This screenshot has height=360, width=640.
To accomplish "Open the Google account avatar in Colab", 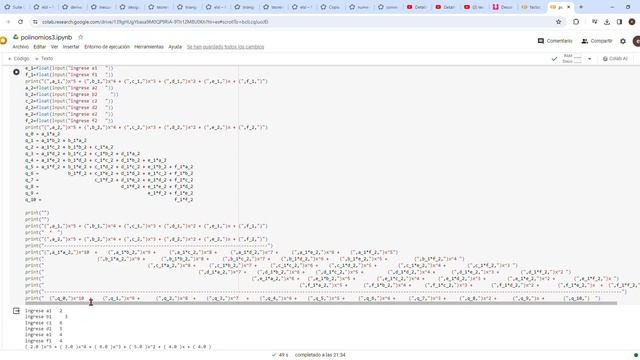I will pyautogui.click(x=636, y=41).
